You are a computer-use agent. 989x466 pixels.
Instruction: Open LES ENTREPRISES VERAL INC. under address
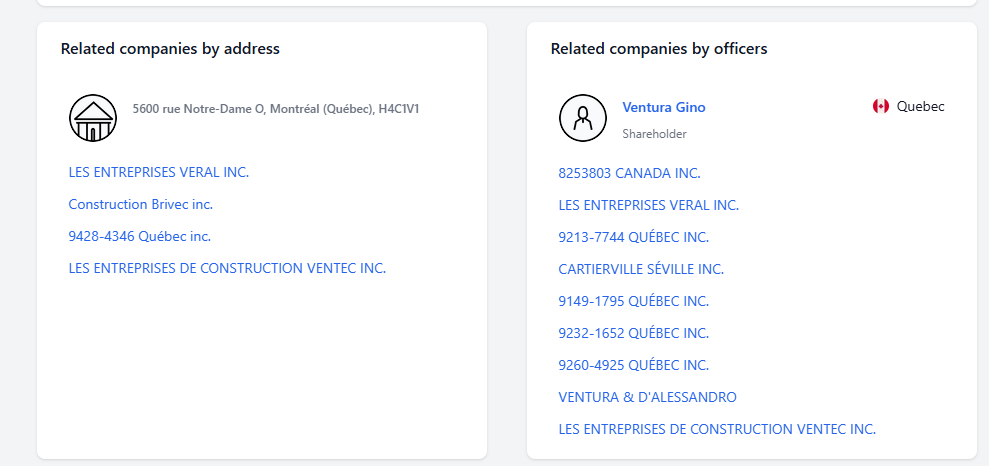coord(159,172)
